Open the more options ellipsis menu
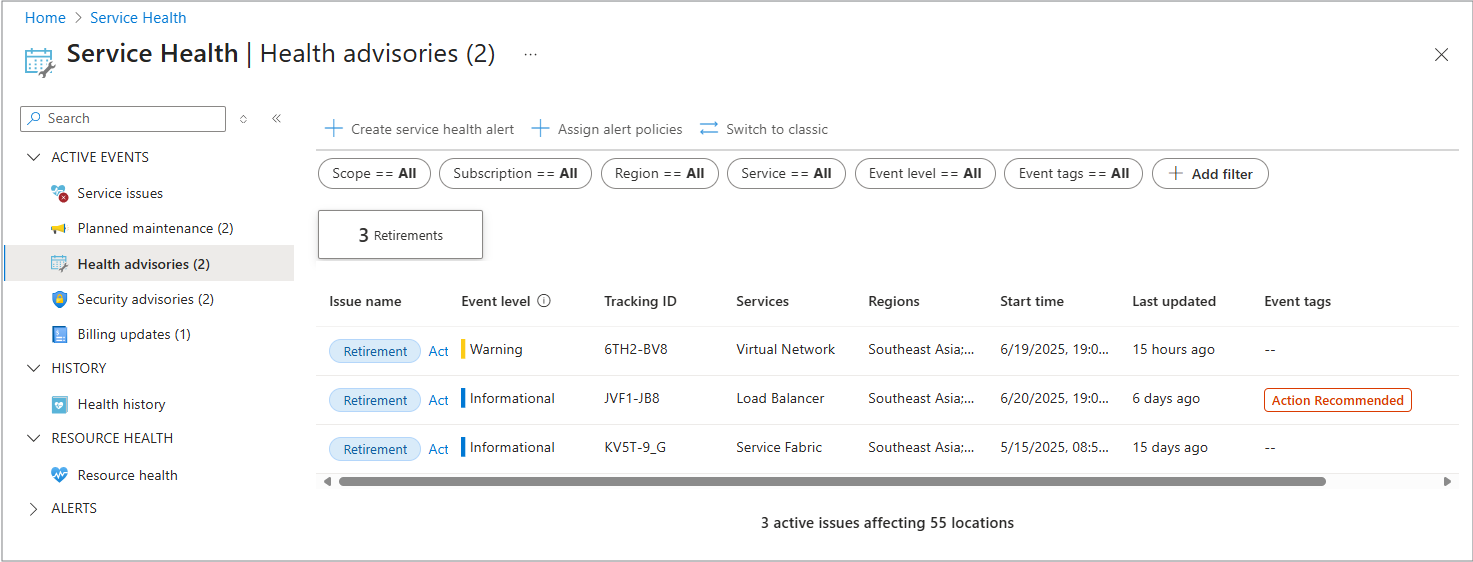 click(531, 54)
